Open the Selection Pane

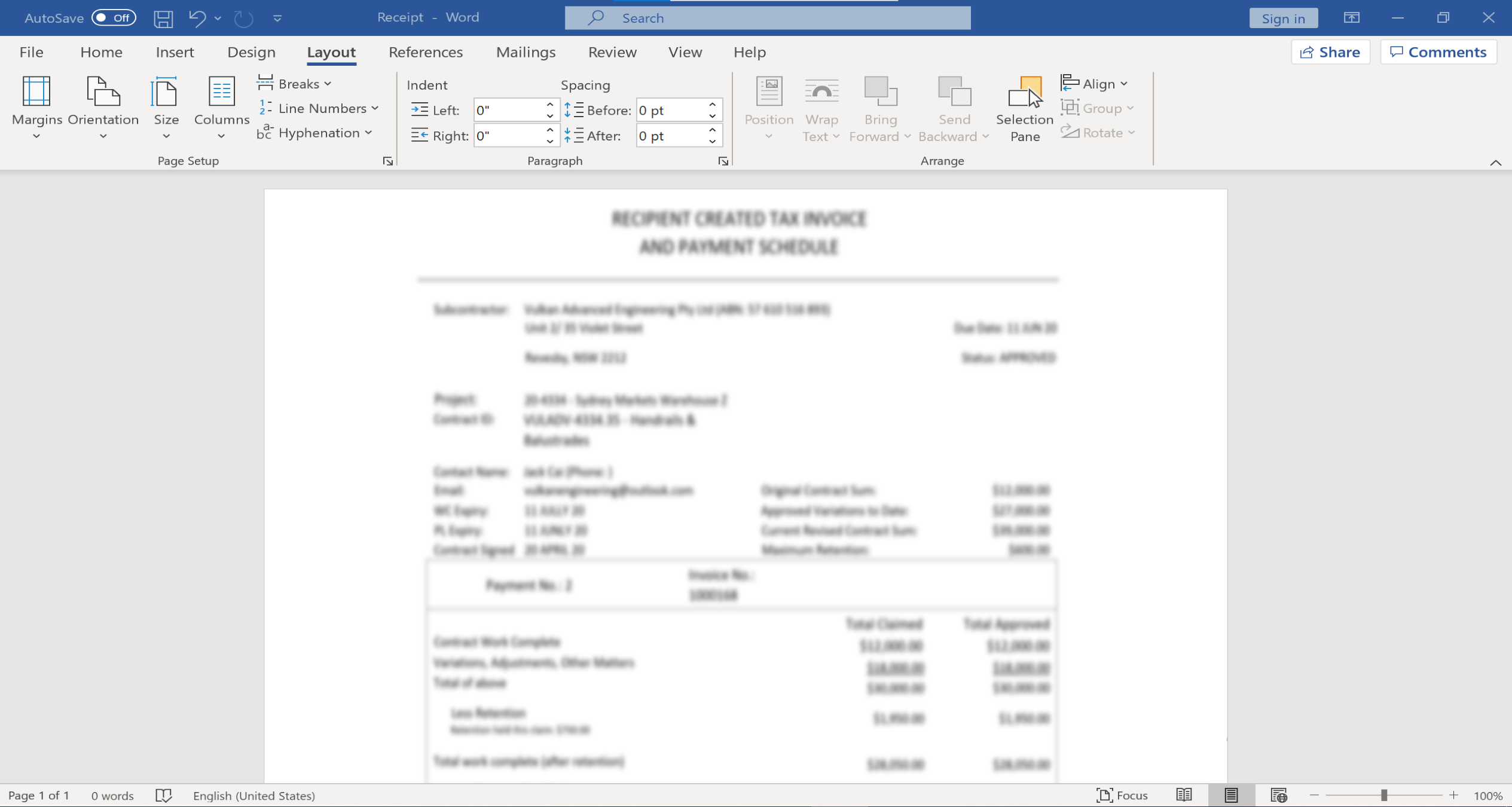[x=1024, y=109]
